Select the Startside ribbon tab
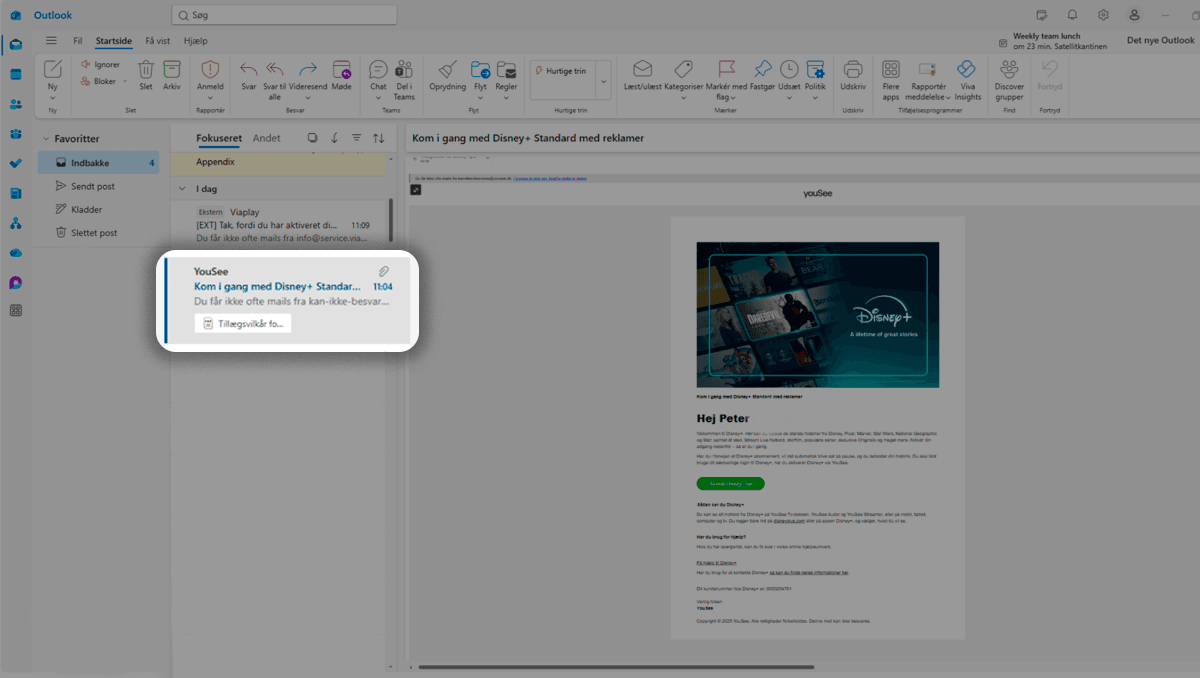The height and width of the screenshot is (678, 1200). [x=113, y=41]
